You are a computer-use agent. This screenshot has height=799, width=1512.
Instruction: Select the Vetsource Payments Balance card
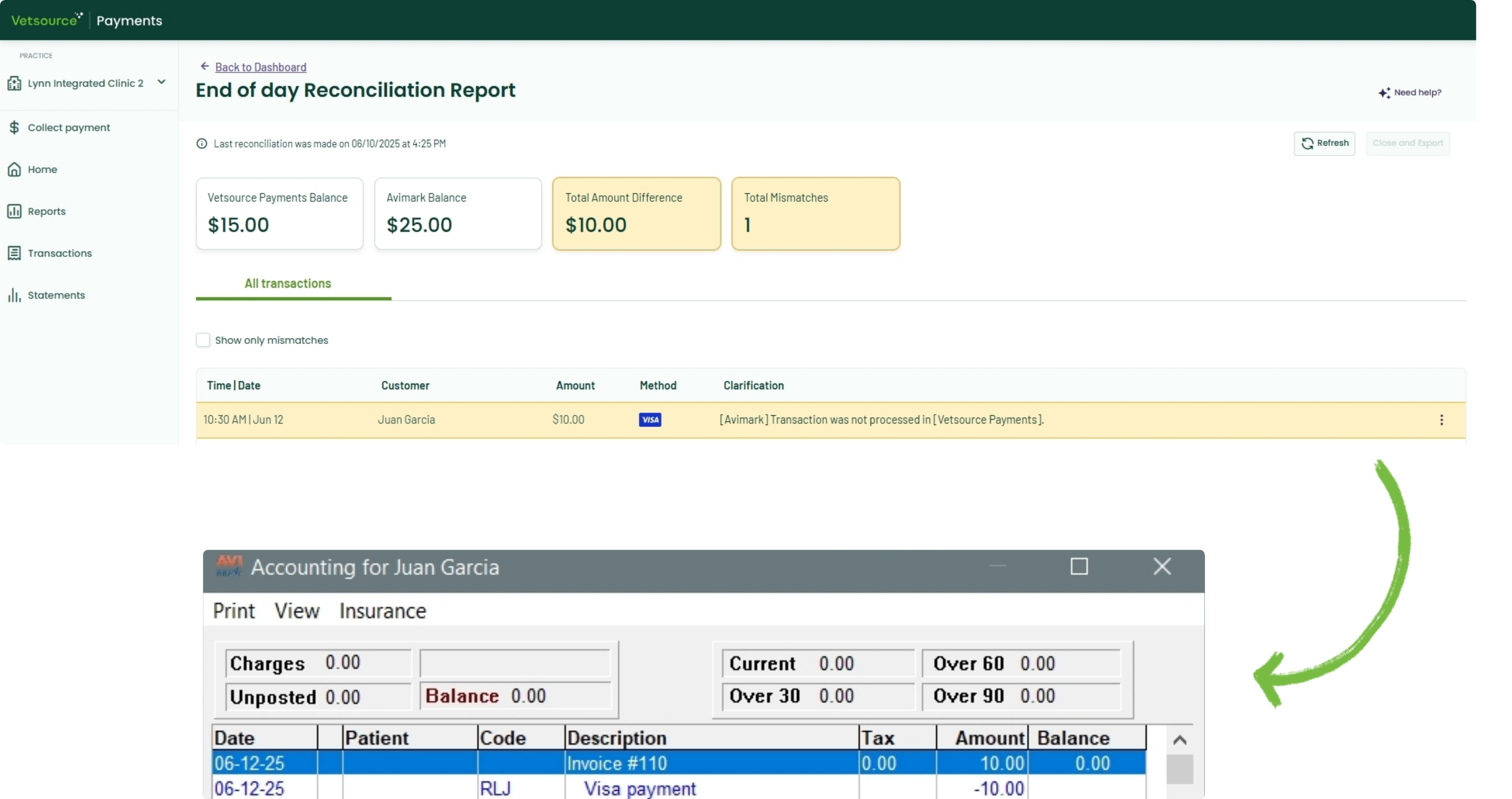point(279,214)
